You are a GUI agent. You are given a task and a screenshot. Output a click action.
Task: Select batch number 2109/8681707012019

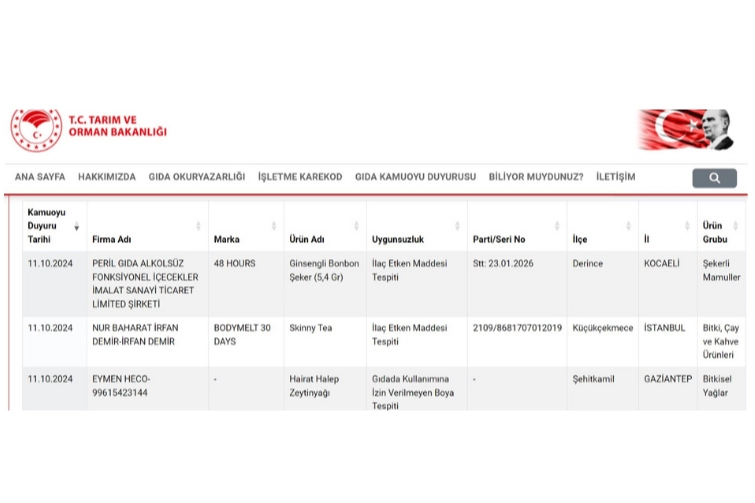pyautogui.click(x=517, y=341)
